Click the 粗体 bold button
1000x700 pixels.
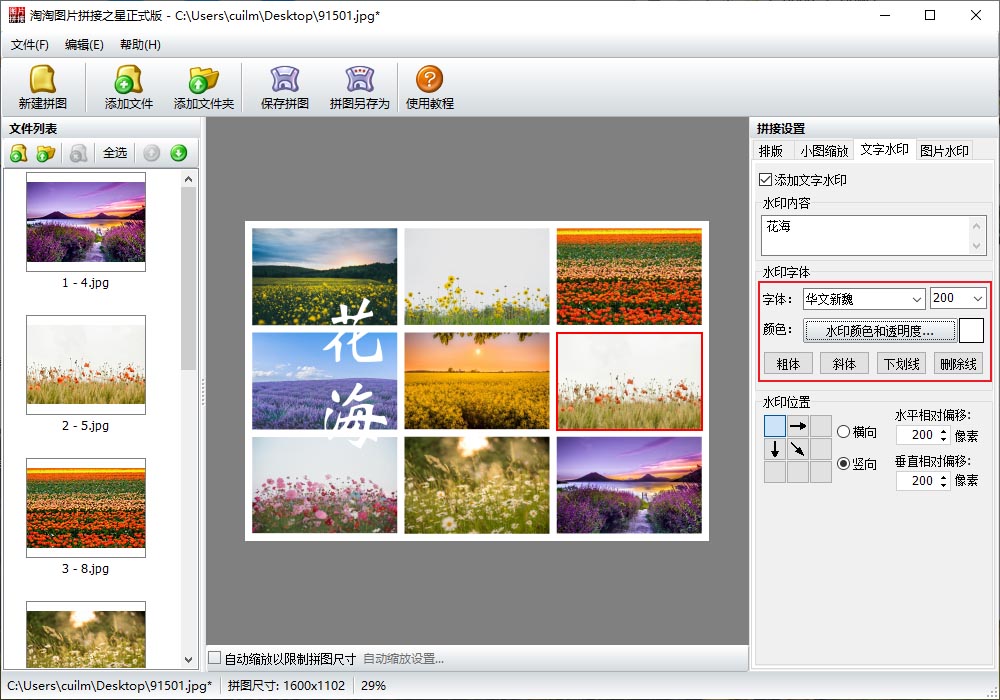(788, 364)
